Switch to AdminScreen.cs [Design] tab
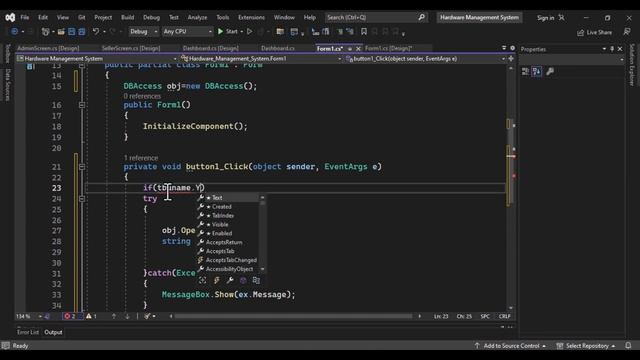640x360 pixels. [48, 48]
